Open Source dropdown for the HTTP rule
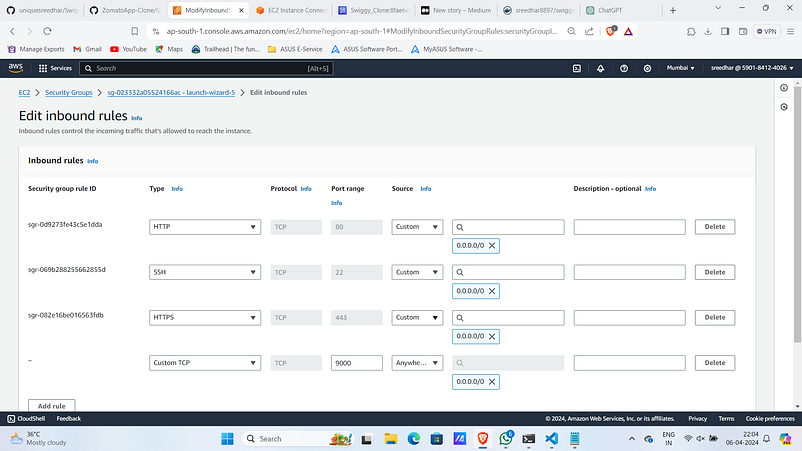Image resolution: width=802 pixels, height=451 pixels. click(417, 227)
